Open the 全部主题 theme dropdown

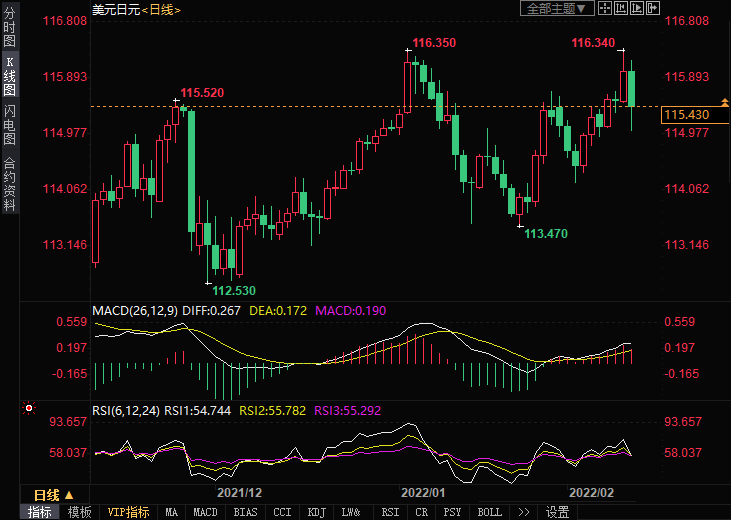pyautogui.click(x=557, y=8)
